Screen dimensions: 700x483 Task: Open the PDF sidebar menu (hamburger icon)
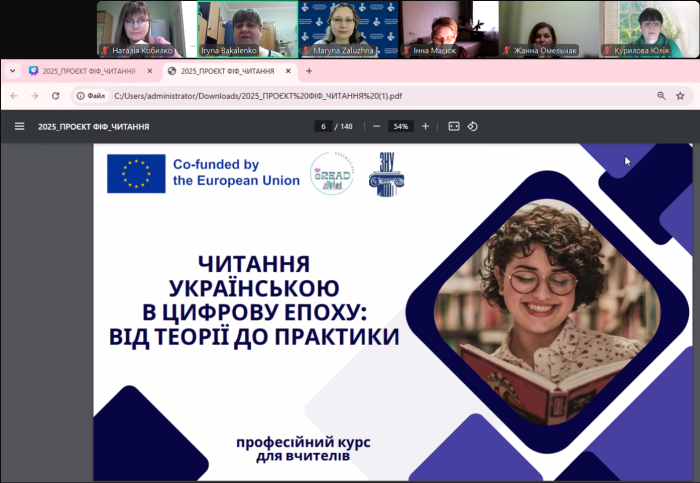[19, 126]
